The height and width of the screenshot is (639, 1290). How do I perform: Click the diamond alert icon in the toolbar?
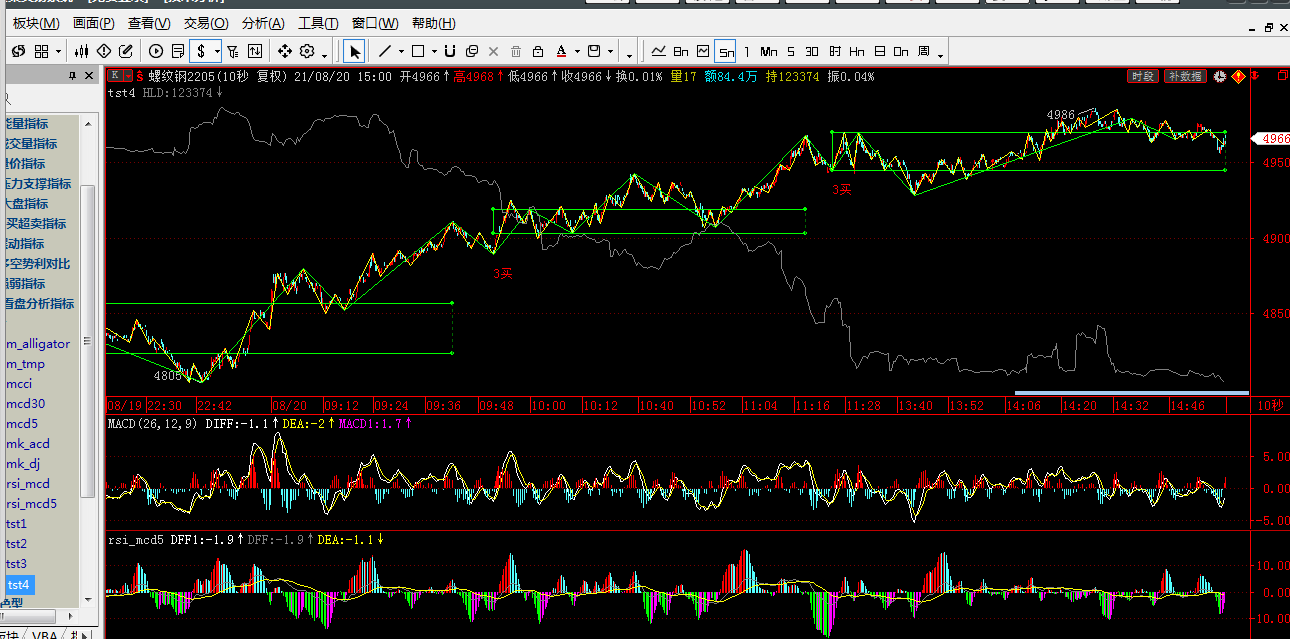point(103,51)
